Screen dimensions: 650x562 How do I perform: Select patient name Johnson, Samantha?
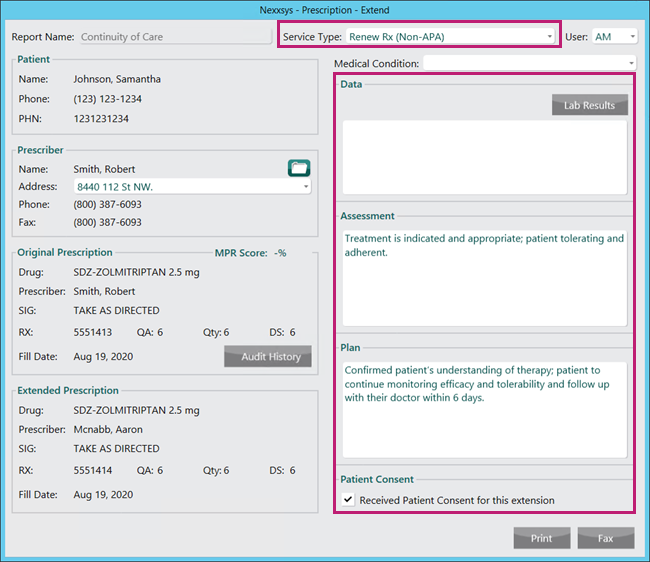point(117,79)
